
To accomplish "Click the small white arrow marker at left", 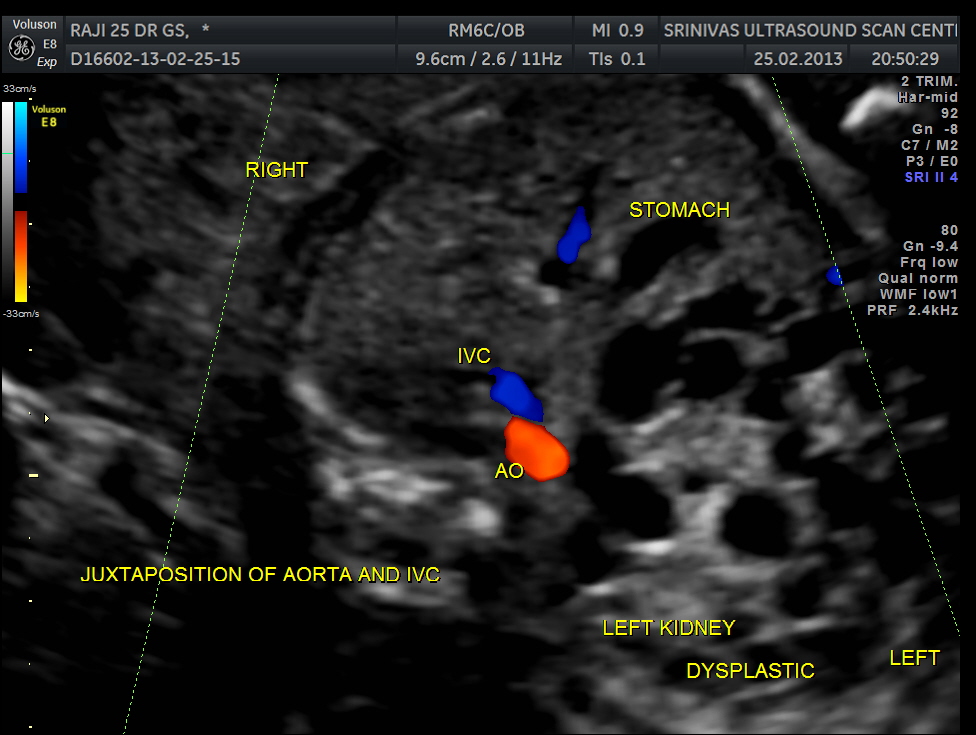I will (x=45, y=418).
